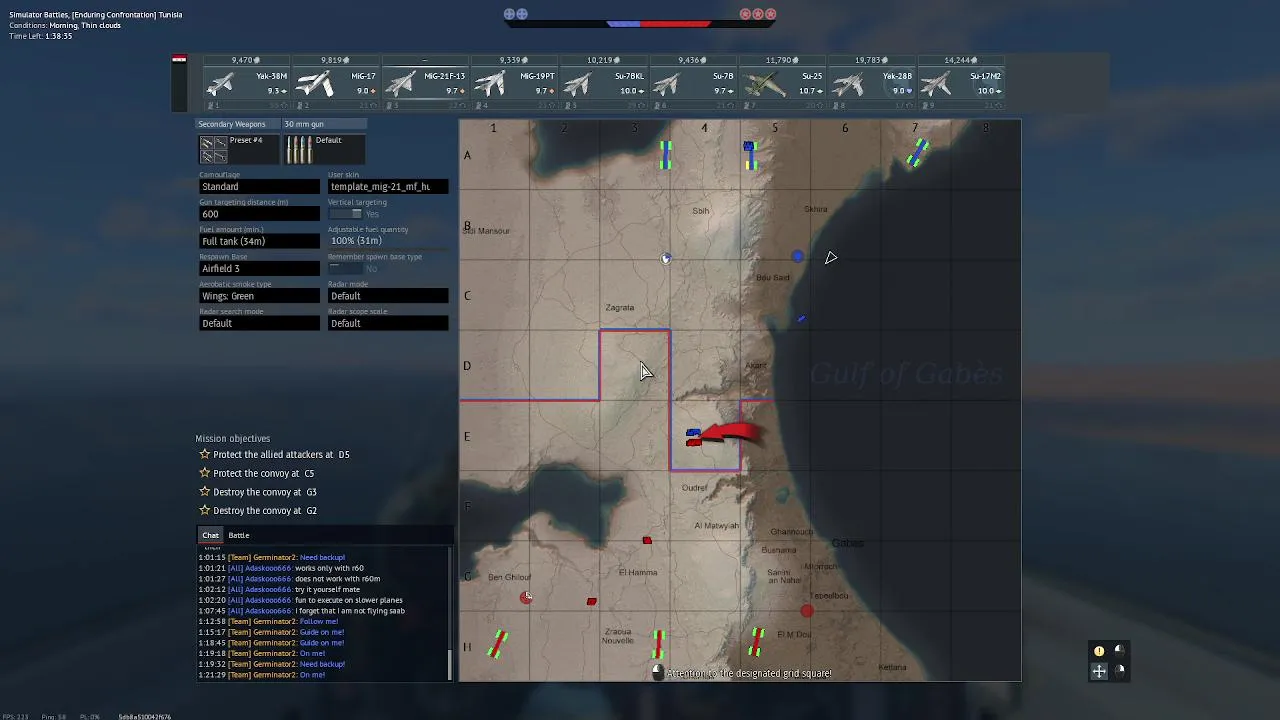Select the MiG-19PT aircraft slot
This screenshot has width=1280, height=720.
[x=514, y=83]
